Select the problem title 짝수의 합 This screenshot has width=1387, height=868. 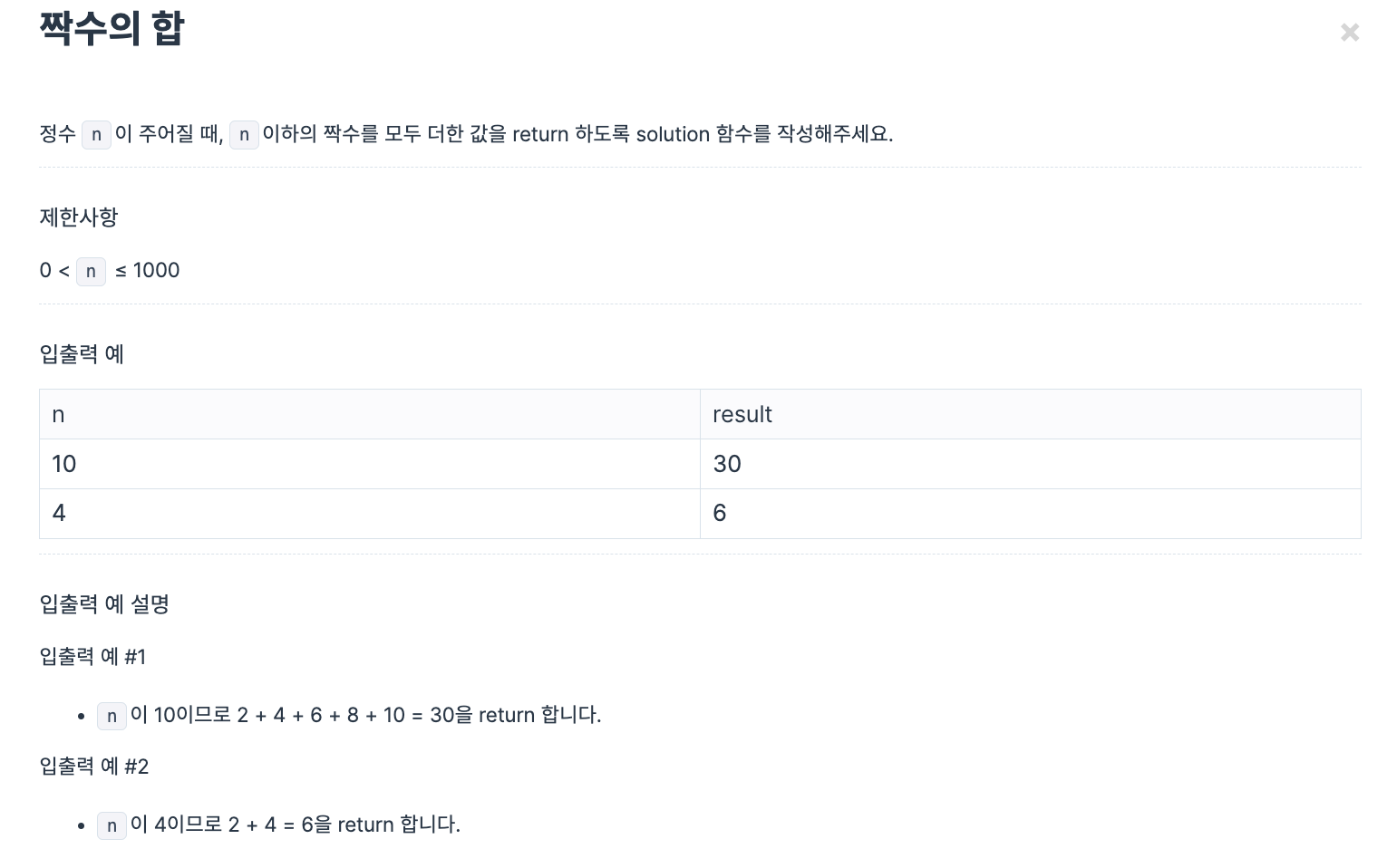click(x=111, y=28)
